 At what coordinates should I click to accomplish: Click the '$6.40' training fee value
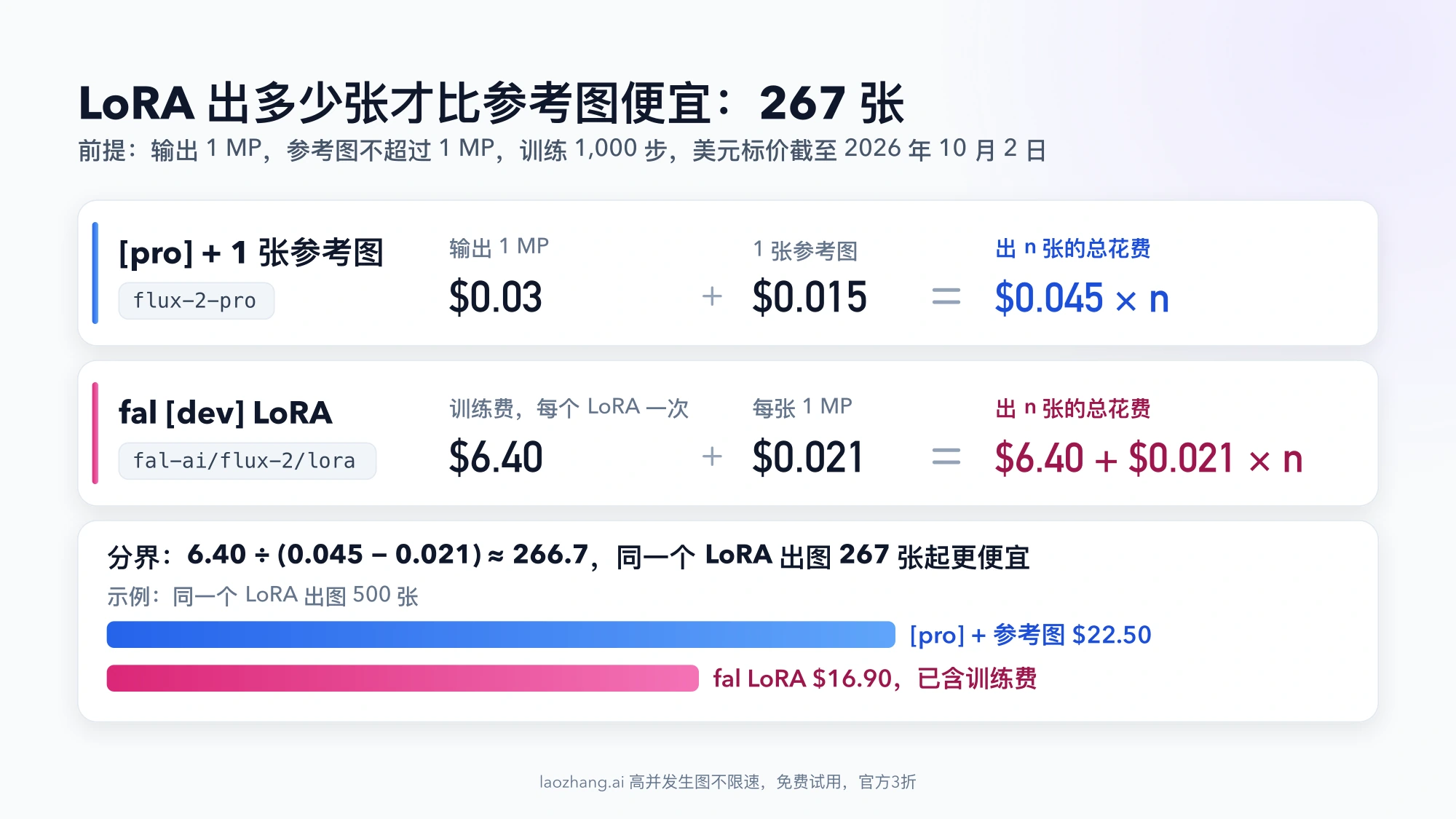point(496,457)
